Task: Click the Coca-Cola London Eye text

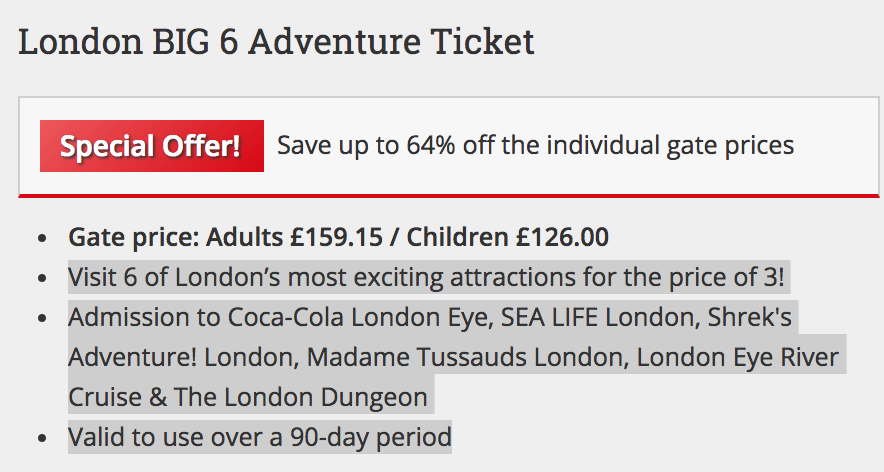Action: [x=360, y=317]
